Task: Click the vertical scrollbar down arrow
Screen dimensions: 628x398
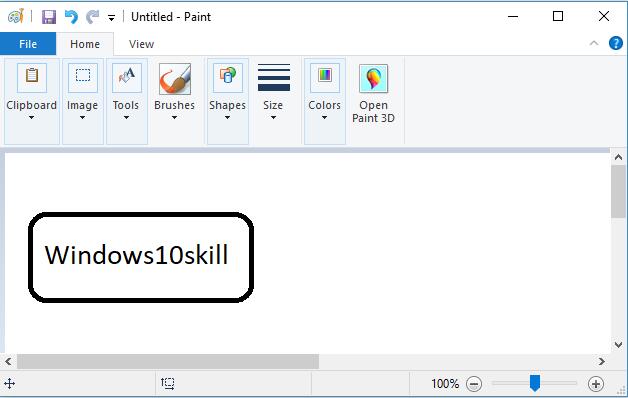Action: pyautogui.click(x=618, y=344)
